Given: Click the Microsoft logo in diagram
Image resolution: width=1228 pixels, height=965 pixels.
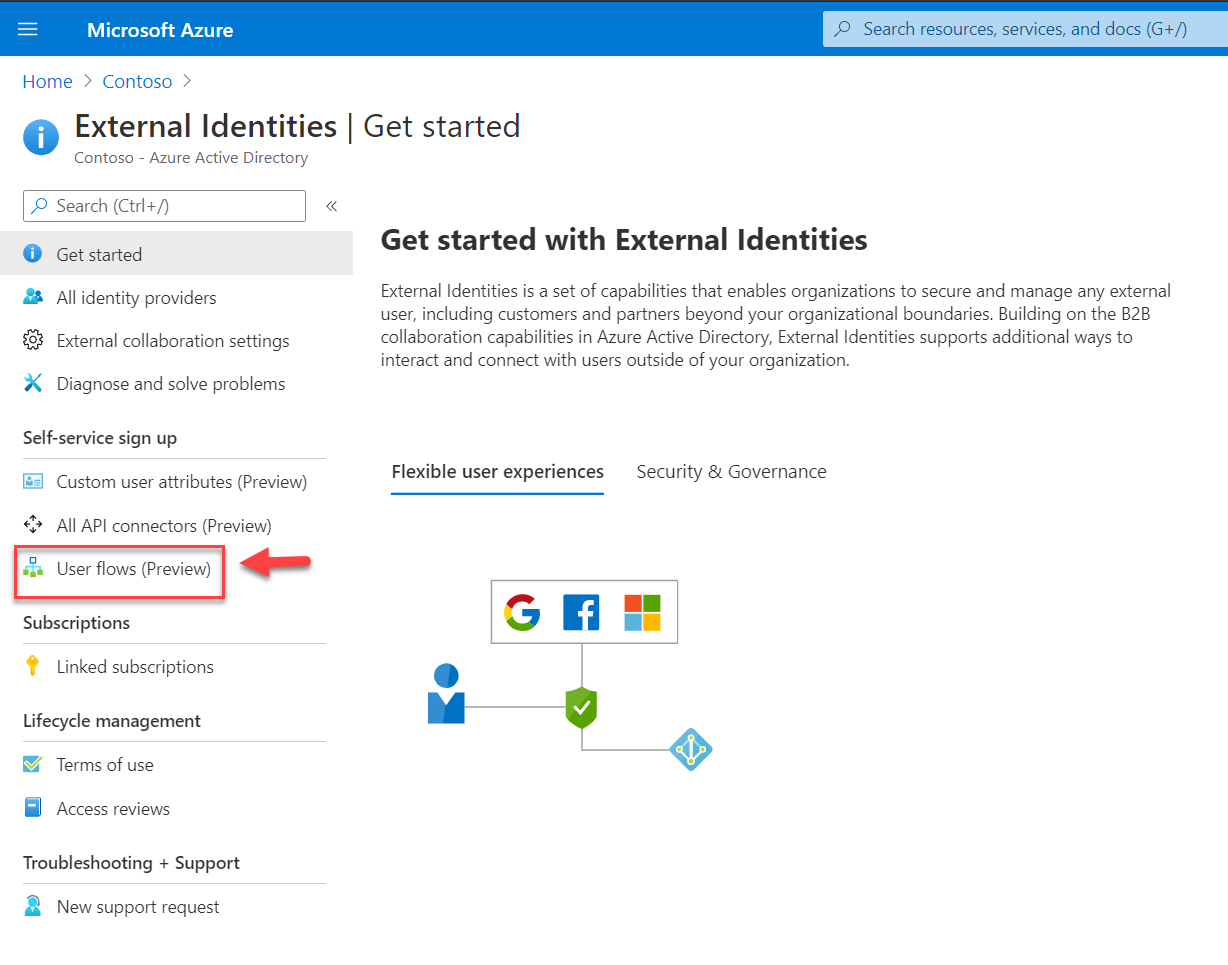Looking at the screenshot, I should tap(642, 612).
